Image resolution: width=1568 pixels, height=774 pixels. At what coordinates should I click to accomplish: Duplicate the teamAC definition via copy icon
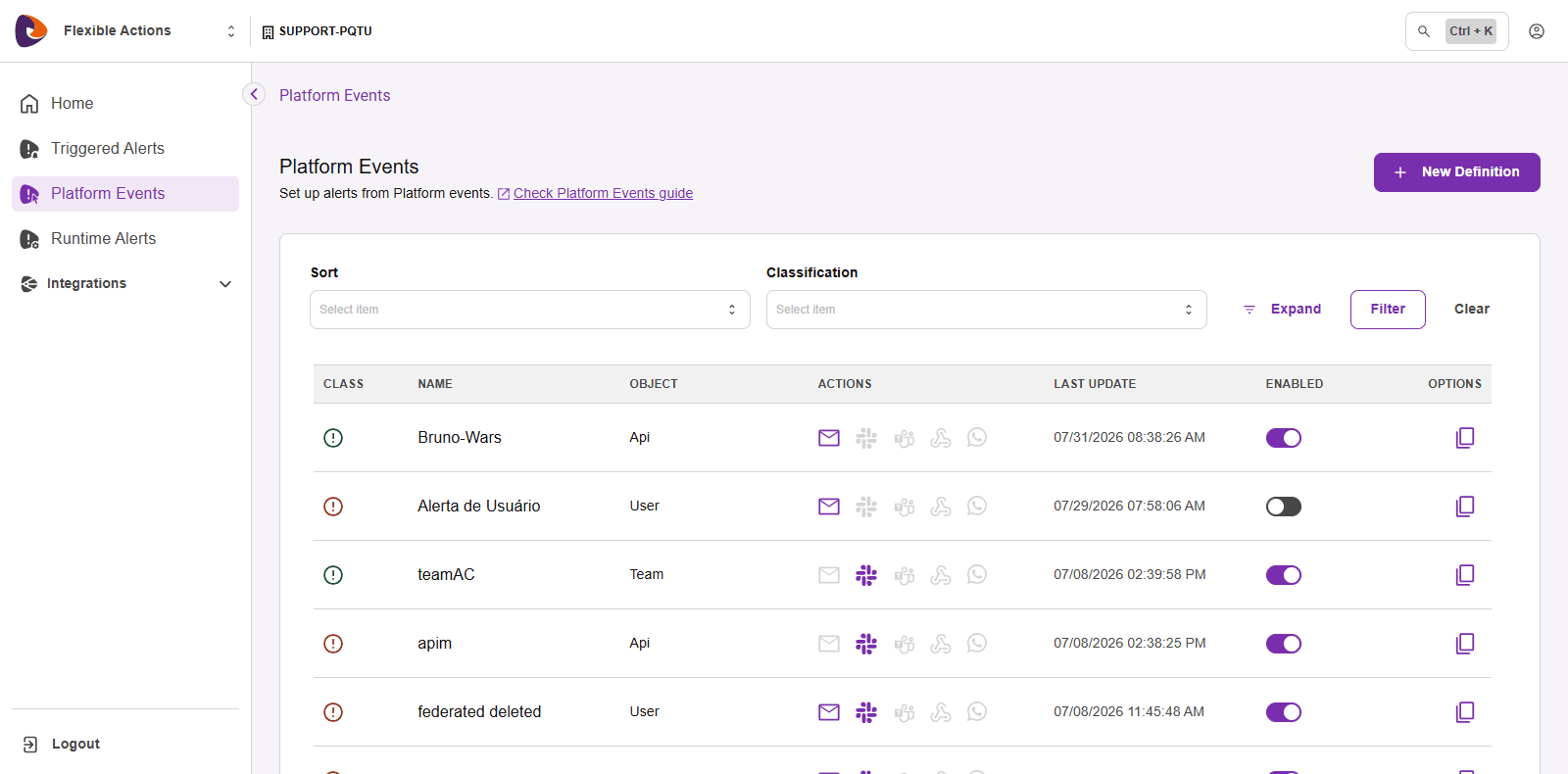pos(1465,575)
